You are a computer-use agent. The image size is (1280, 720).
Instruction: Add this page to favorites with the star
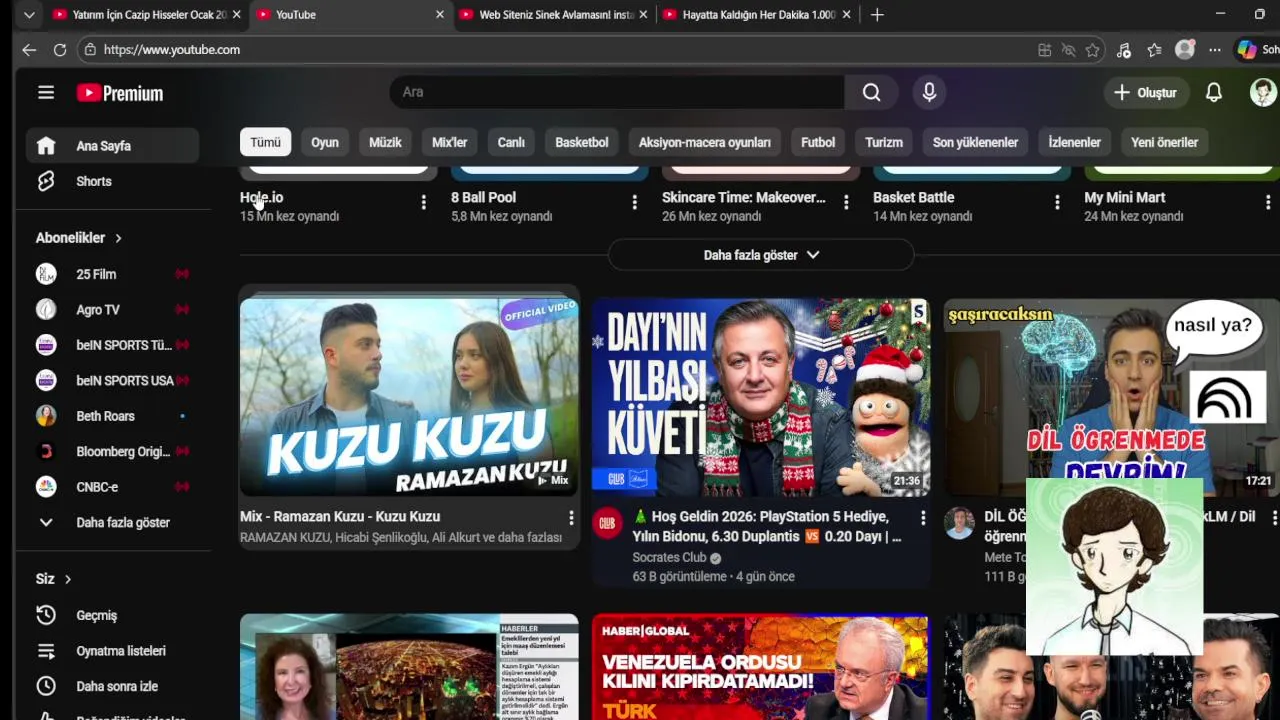tap(1093, 50)
